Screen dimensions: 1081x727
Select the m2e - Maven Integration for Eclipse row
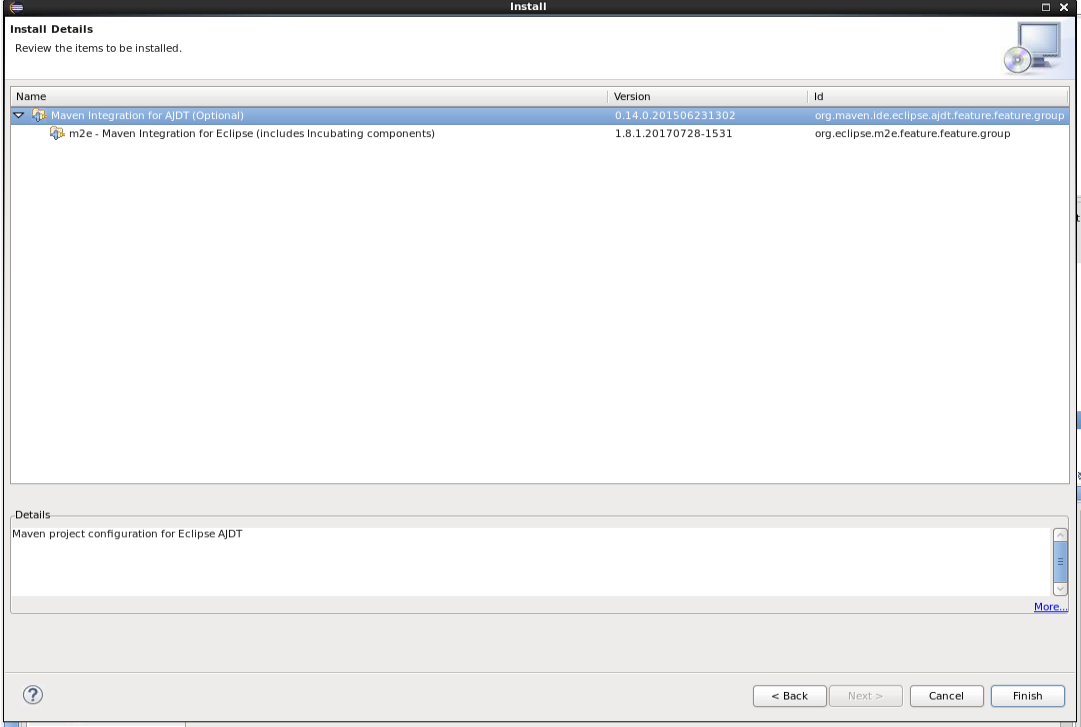click(540, 133)
